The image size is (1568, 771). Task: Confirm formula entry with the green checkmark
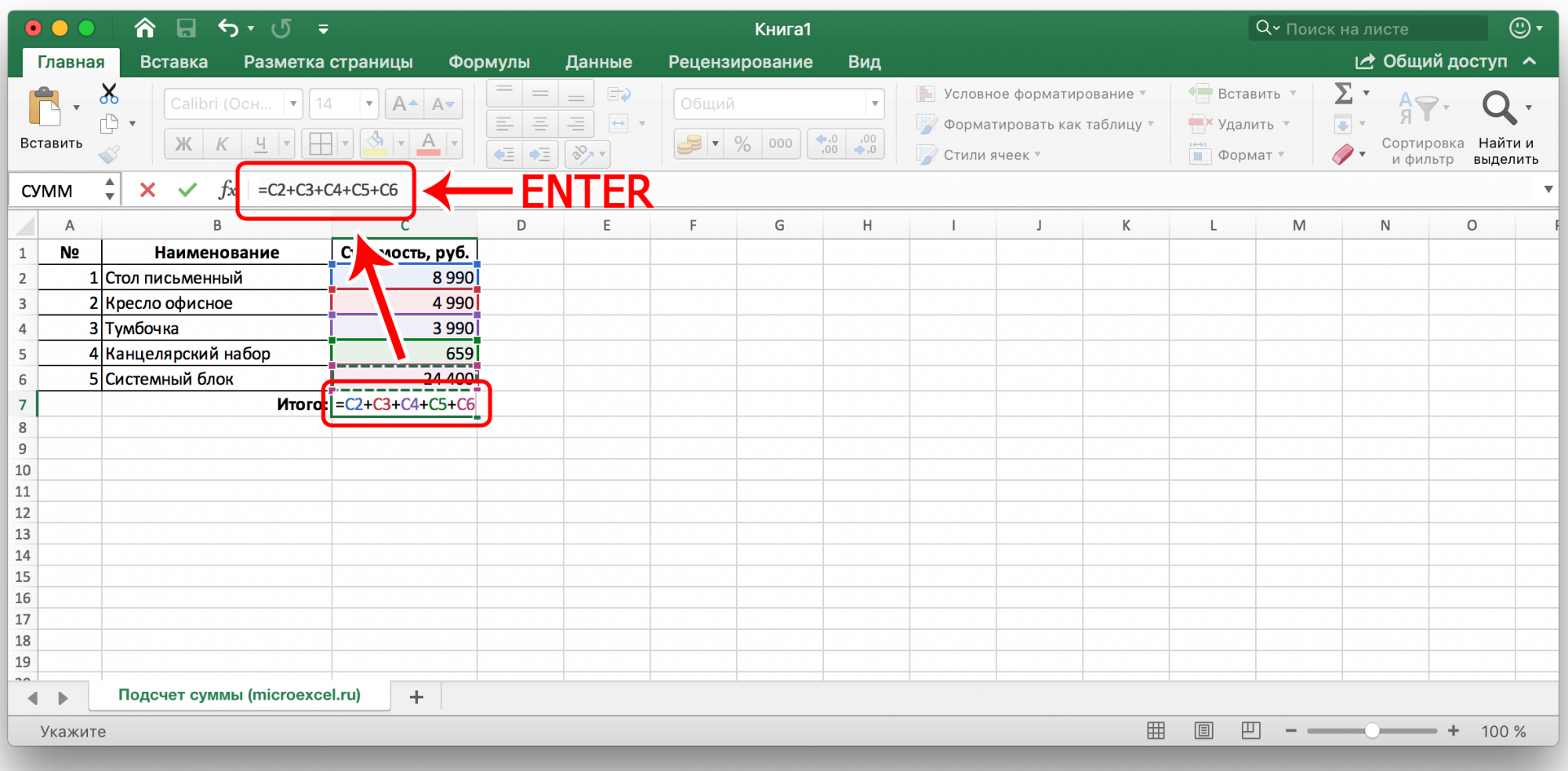pyautogui.click(x=187, y=190)
